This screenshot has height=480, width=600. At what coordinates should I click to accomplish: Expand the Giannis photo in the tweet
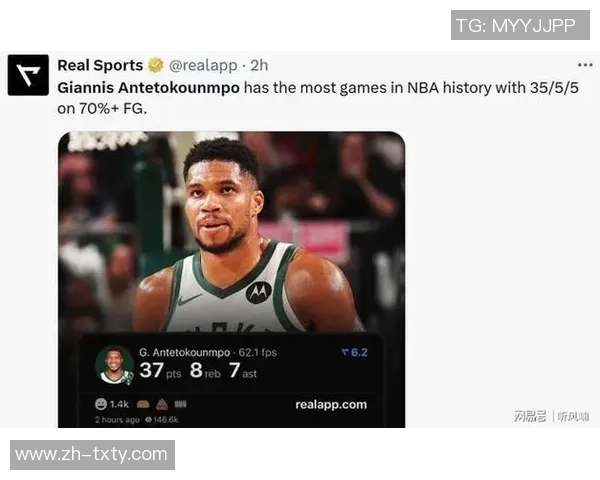232,232
